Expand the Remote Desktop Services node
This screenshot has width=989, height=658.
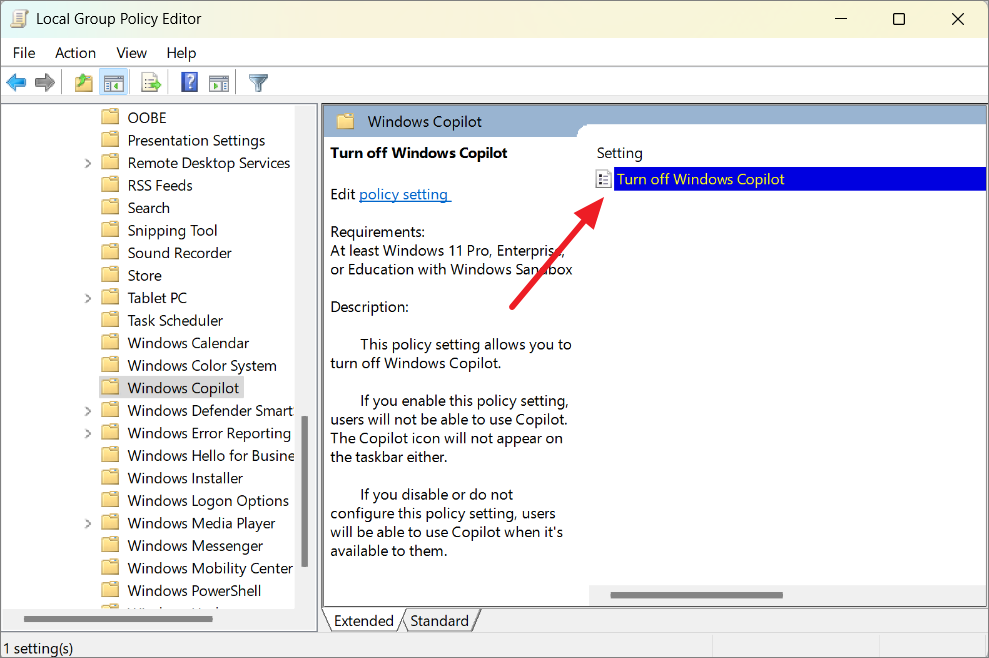click(88, 163)
